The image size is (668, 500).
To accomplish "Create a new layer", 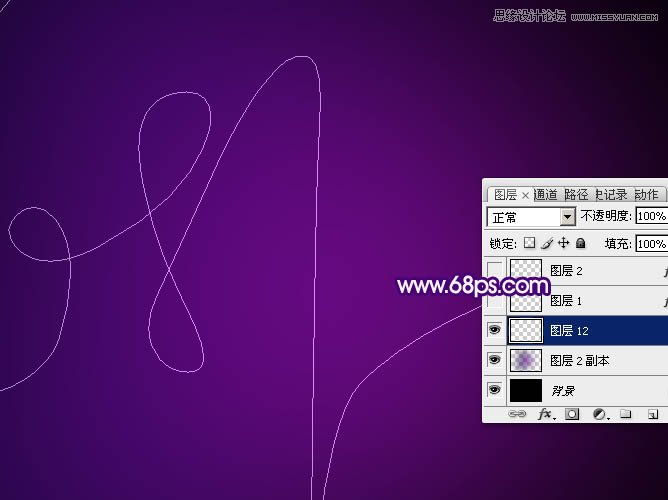I will [653, 414].
